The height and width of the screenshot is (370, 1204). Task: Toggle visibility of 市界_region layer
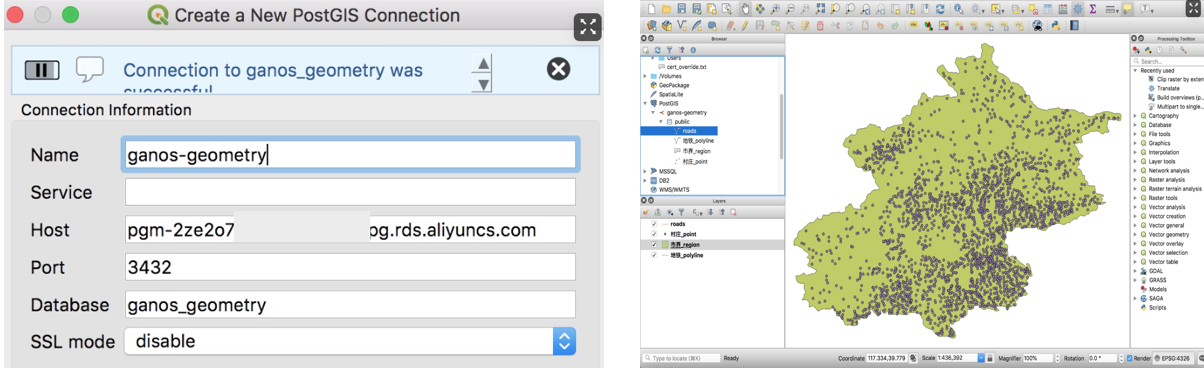pyautogui.click(x=654, y=245)
